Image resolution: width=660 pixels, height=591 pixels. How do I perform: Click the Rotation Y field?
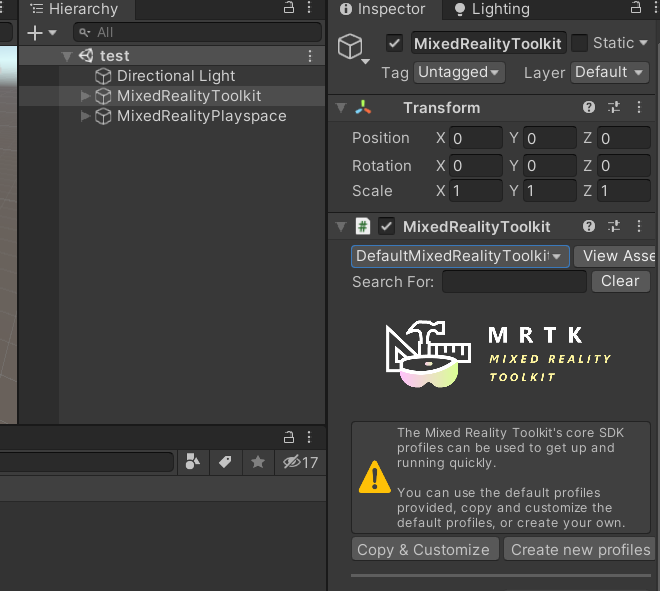(550, 165)
